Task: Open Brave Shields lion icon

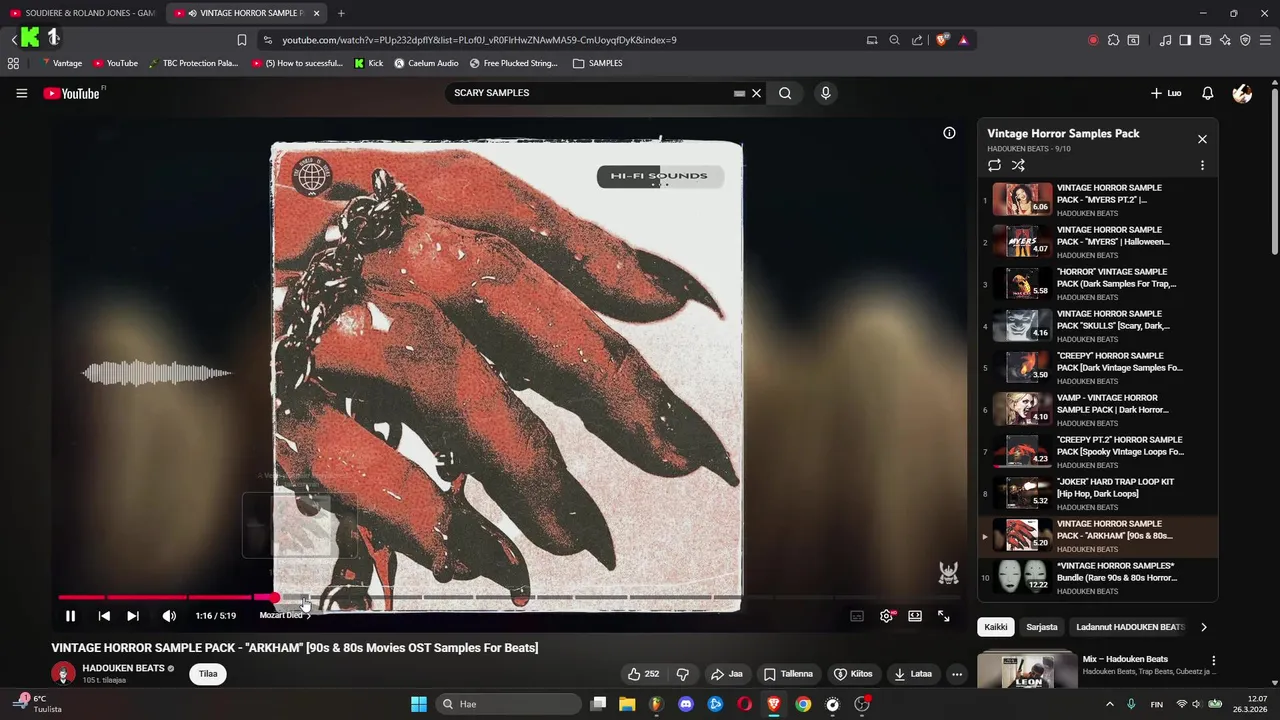Action: pos(942,40)
